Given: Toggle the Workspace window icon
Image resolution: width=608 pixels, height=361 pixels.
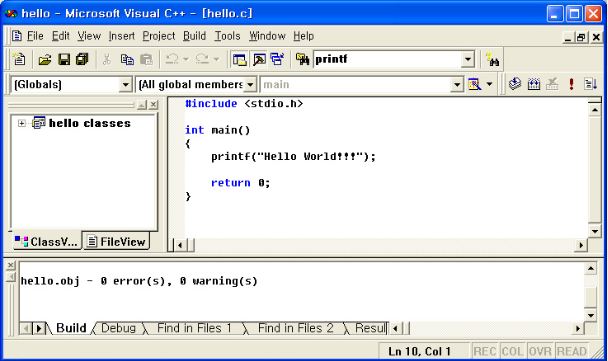Looking at the screenshot, I should point(240,59).
